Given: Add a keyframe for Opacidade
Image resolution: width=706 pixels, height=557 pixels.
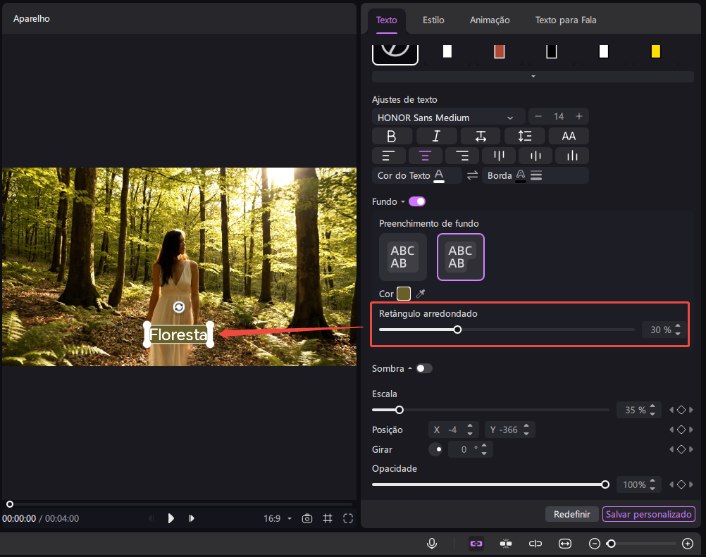Looking at the screenshot, I should [x=681, y=484].
